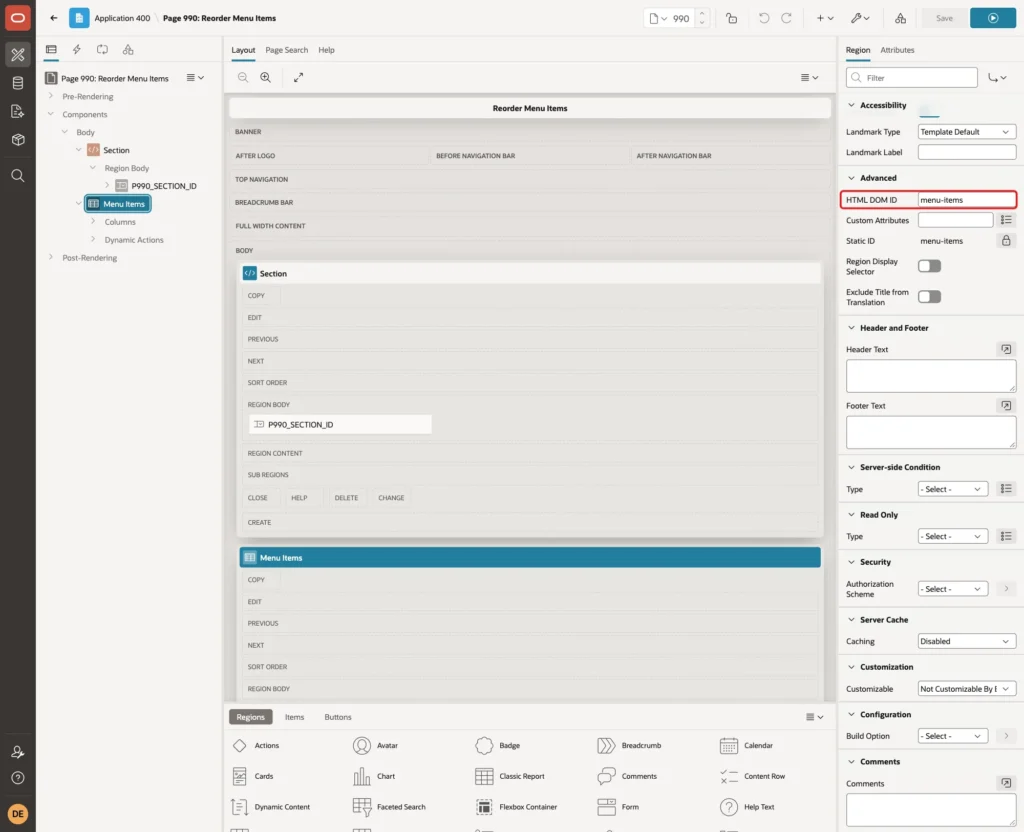Switch to Items gallery tab
Viewport: 1024px width, 832px height.
pos(295,717)
